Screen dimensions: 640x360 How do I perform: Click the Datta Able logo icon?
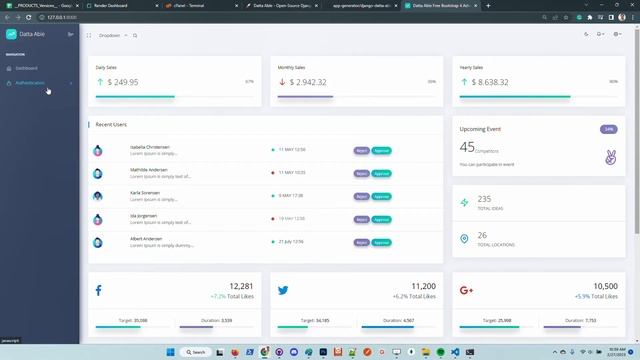pos(11,34)
